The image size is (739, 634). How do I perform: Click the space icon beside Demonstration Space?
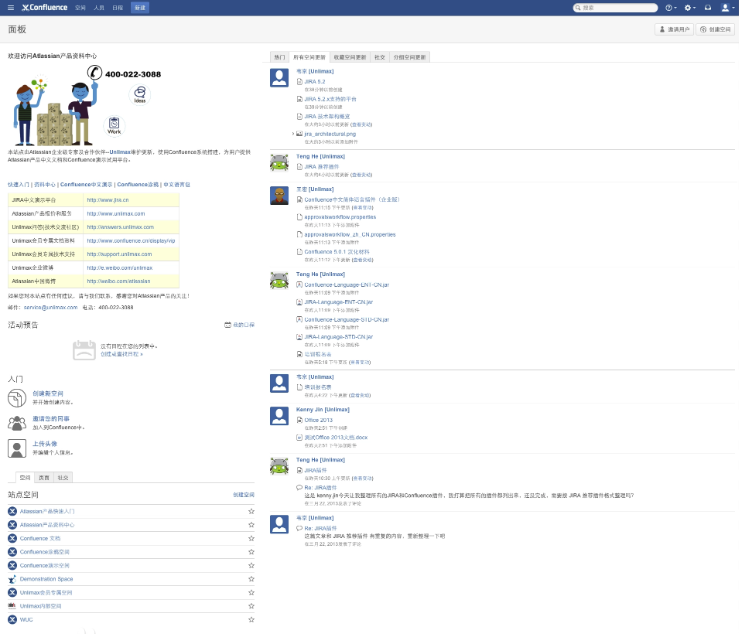point(12,579)
